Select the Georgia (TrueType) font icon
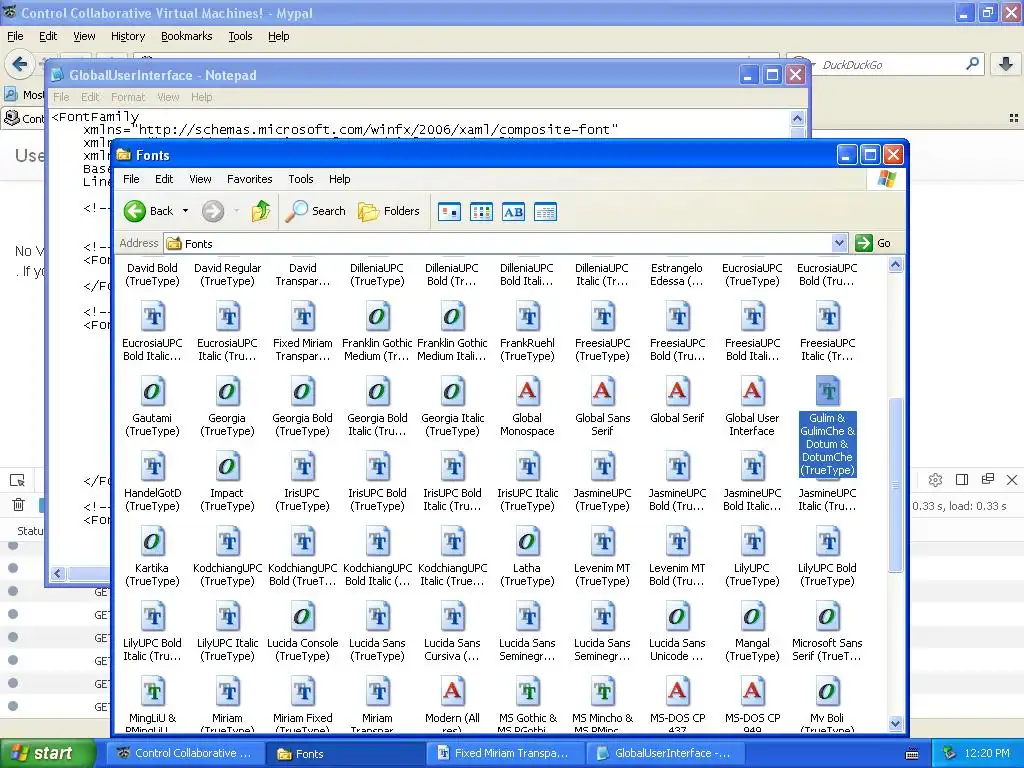Image resolution: width=1024 pixels, height=768 pixels. [227, 391]
